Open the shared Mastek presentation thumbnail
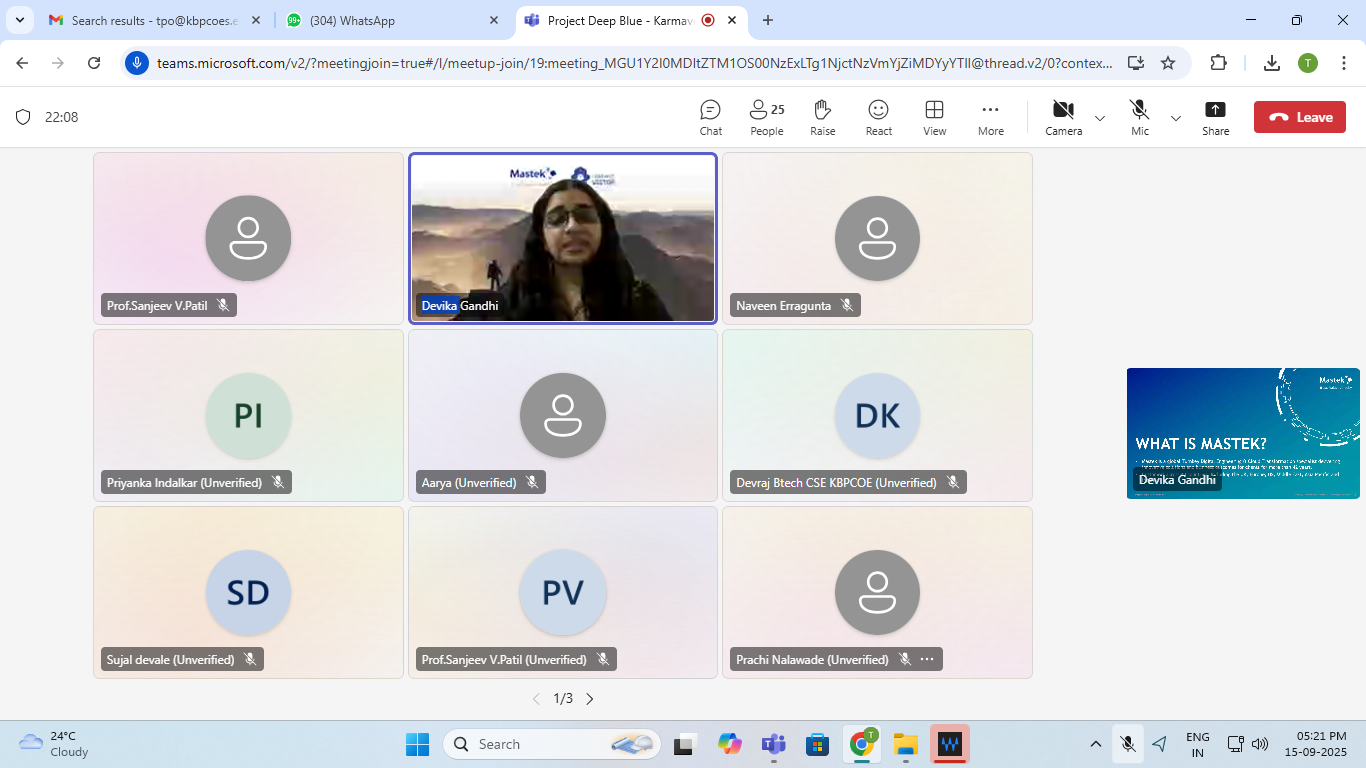This screenshot has width=1366, height=768. (x=1242, y=433)
